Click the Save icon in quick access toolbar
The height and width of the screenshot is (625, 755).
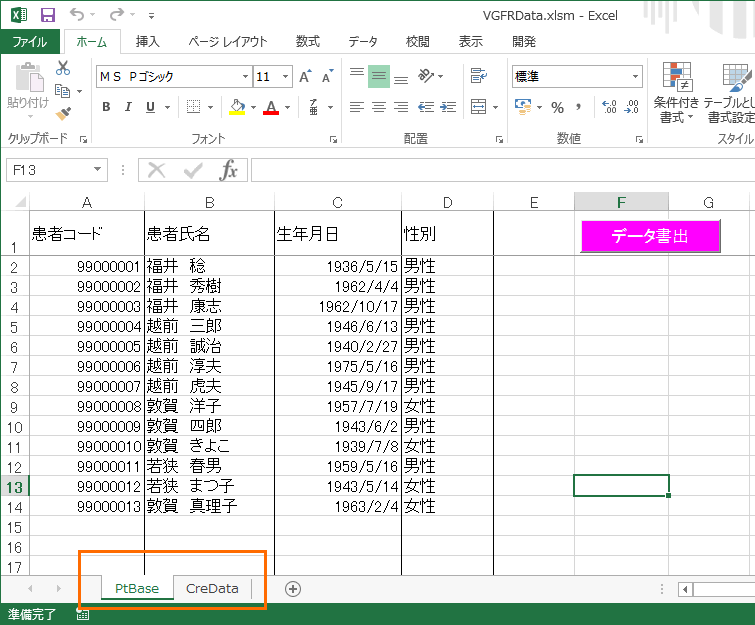click(x=47, y=15)
